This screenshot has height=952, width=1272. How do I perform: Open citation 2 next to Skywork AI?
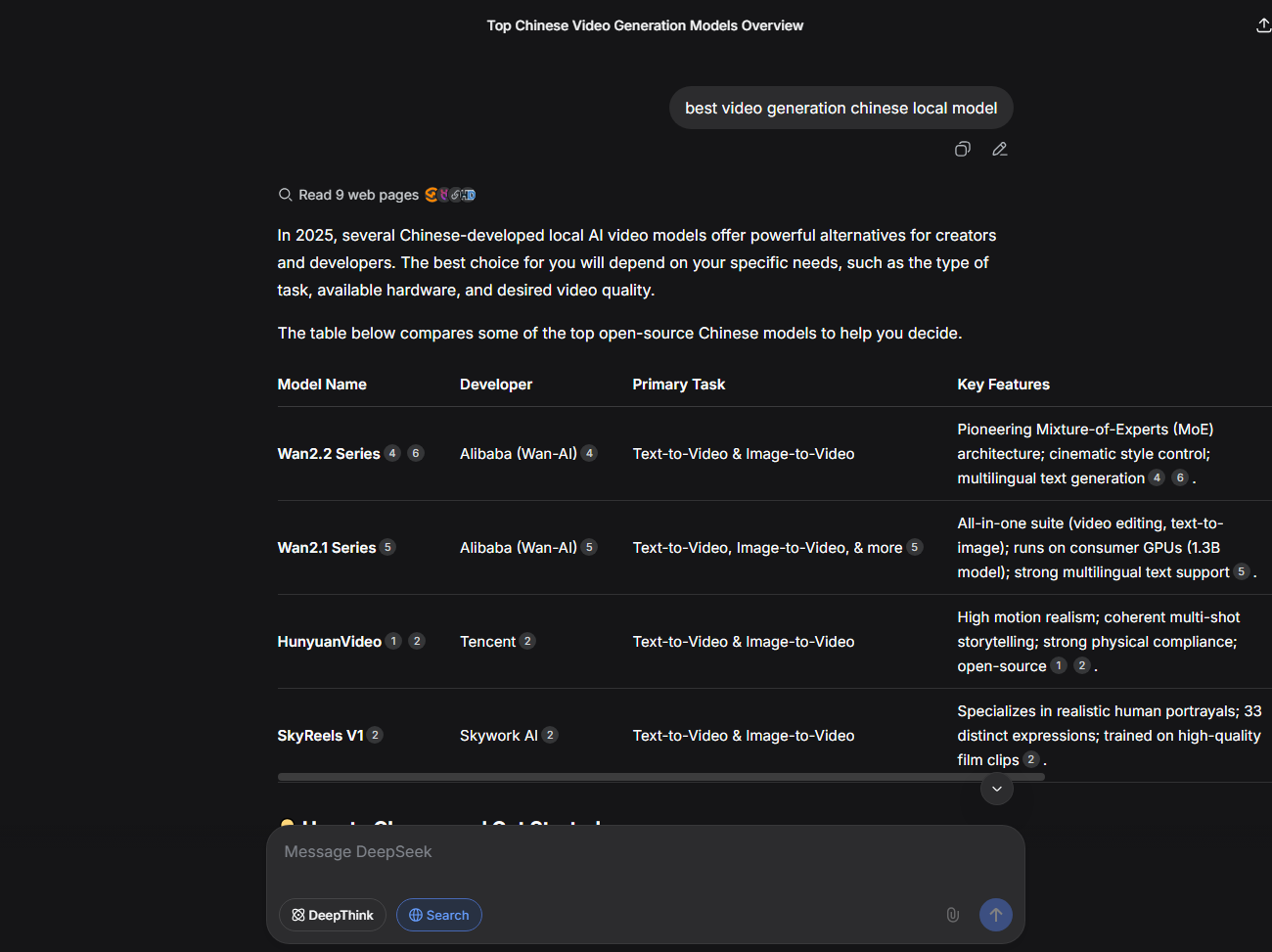(x=550, y=735)
